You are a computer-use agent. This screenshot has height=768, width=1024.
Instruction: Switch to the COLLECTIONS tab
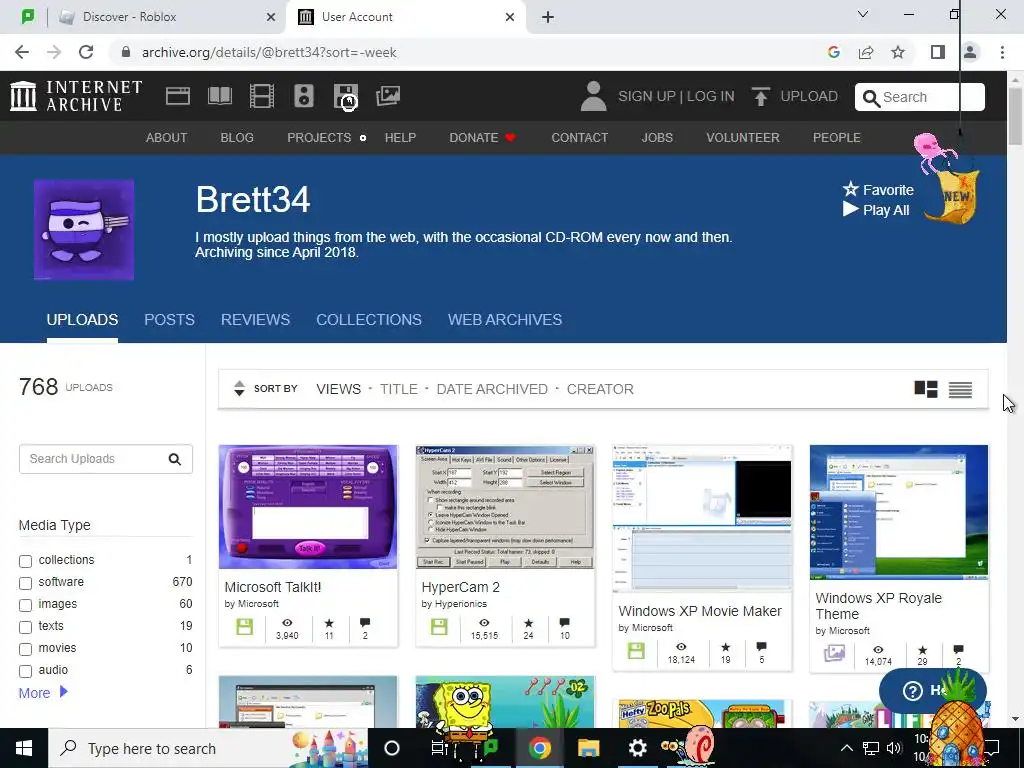point(369,319)
